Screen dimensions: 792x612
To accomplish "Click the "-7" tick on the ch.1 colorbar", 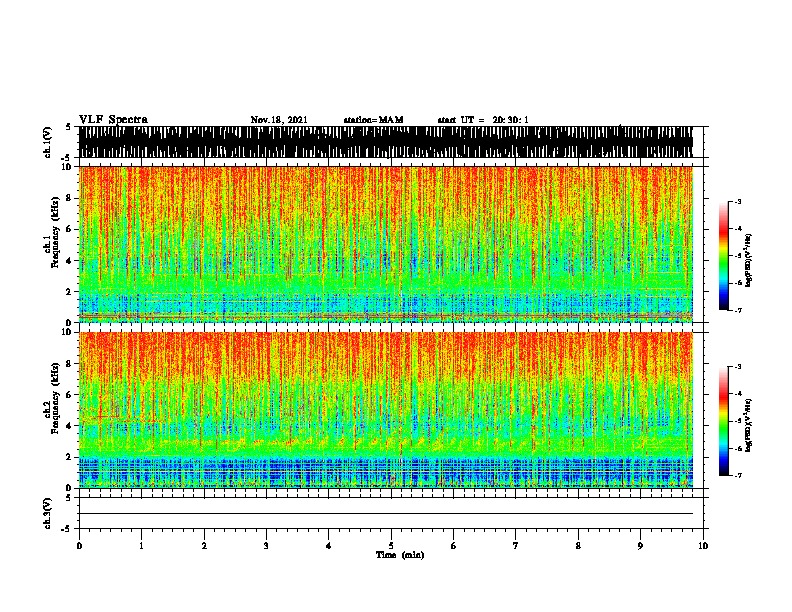I will (737, 310).
